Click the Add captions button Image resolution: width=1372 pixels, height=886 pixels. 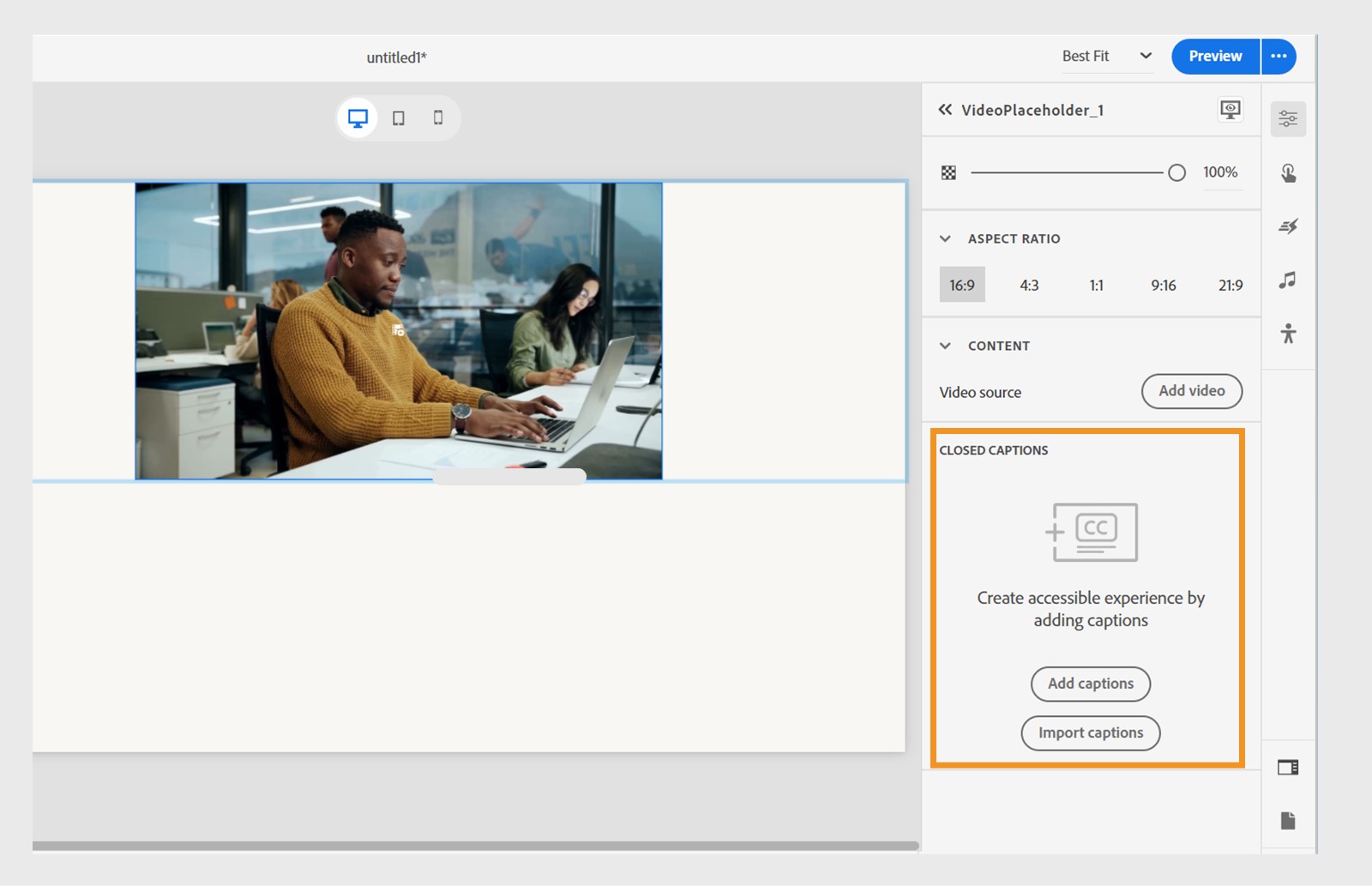point(1090,684)
